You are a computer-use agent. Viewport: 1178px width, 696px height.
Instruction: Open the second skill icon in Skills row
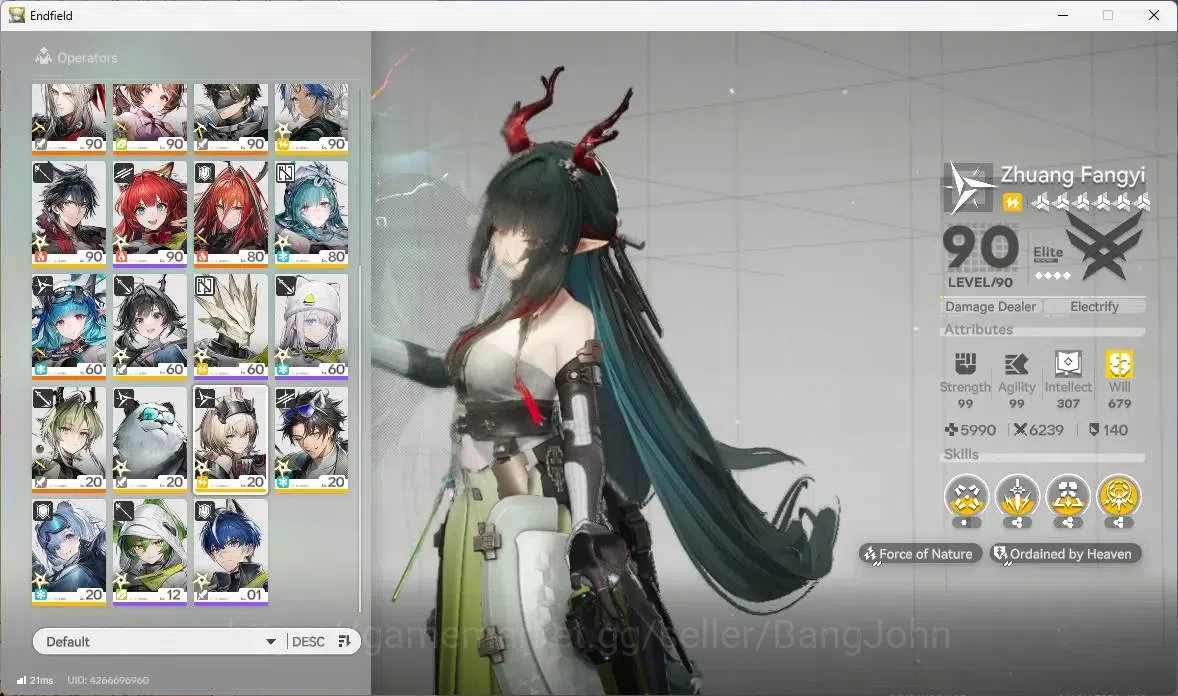[x=1017, y=496]
